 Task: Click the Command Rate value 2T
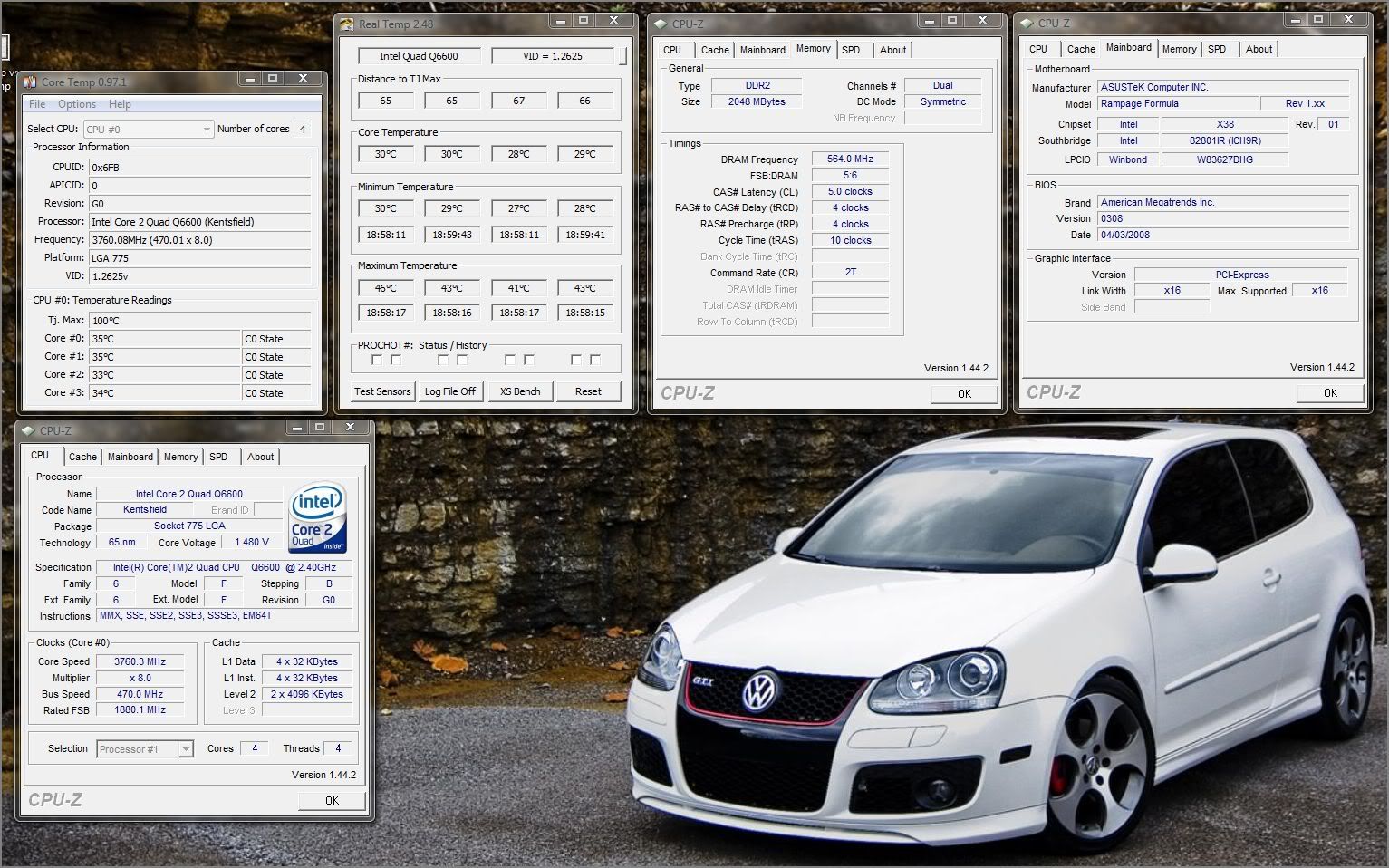pos(850,273)
